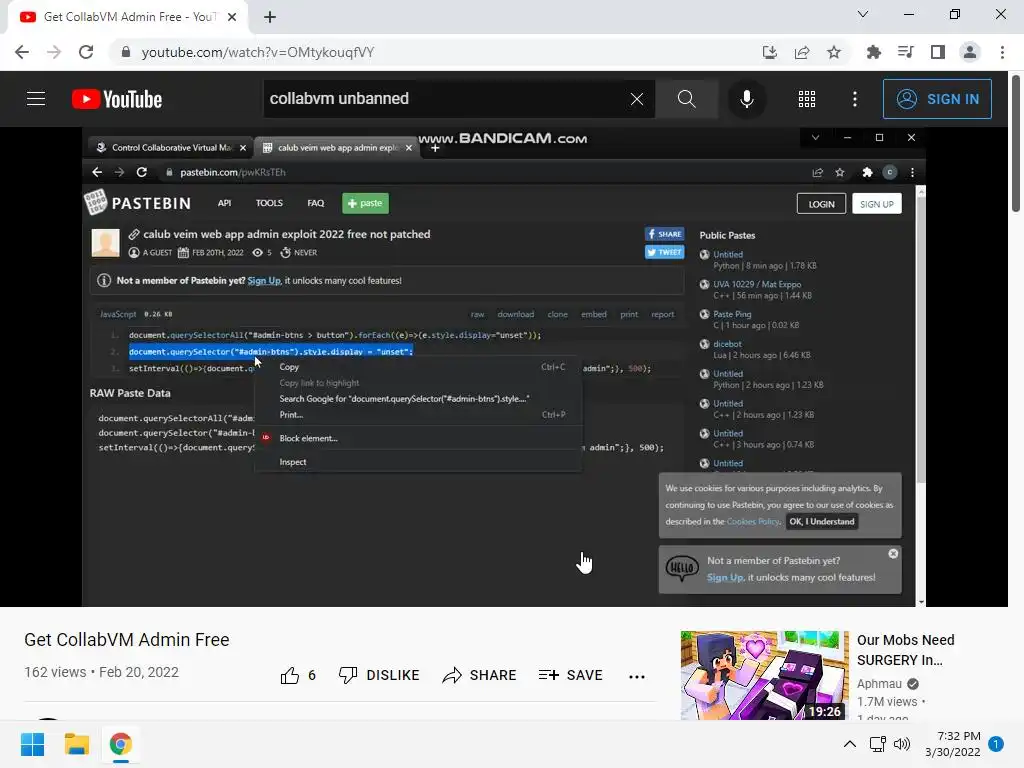Select the youtube.com address bar
1024x768 pixels.
click(431, 52)
